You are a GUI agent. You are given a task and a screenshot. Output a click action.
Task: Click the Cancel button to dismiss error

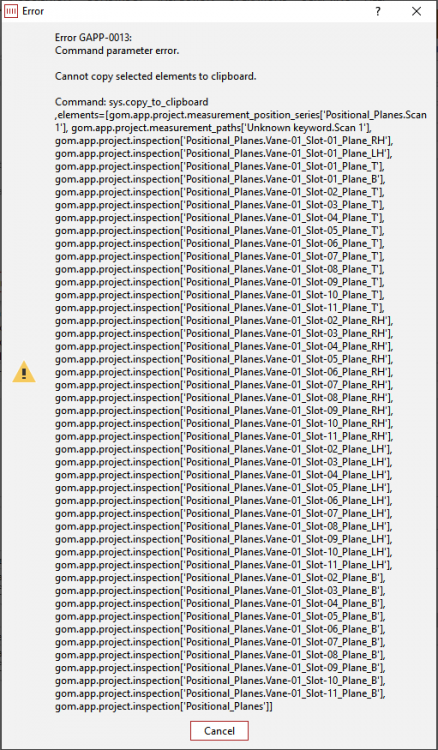tap(219, 731)
